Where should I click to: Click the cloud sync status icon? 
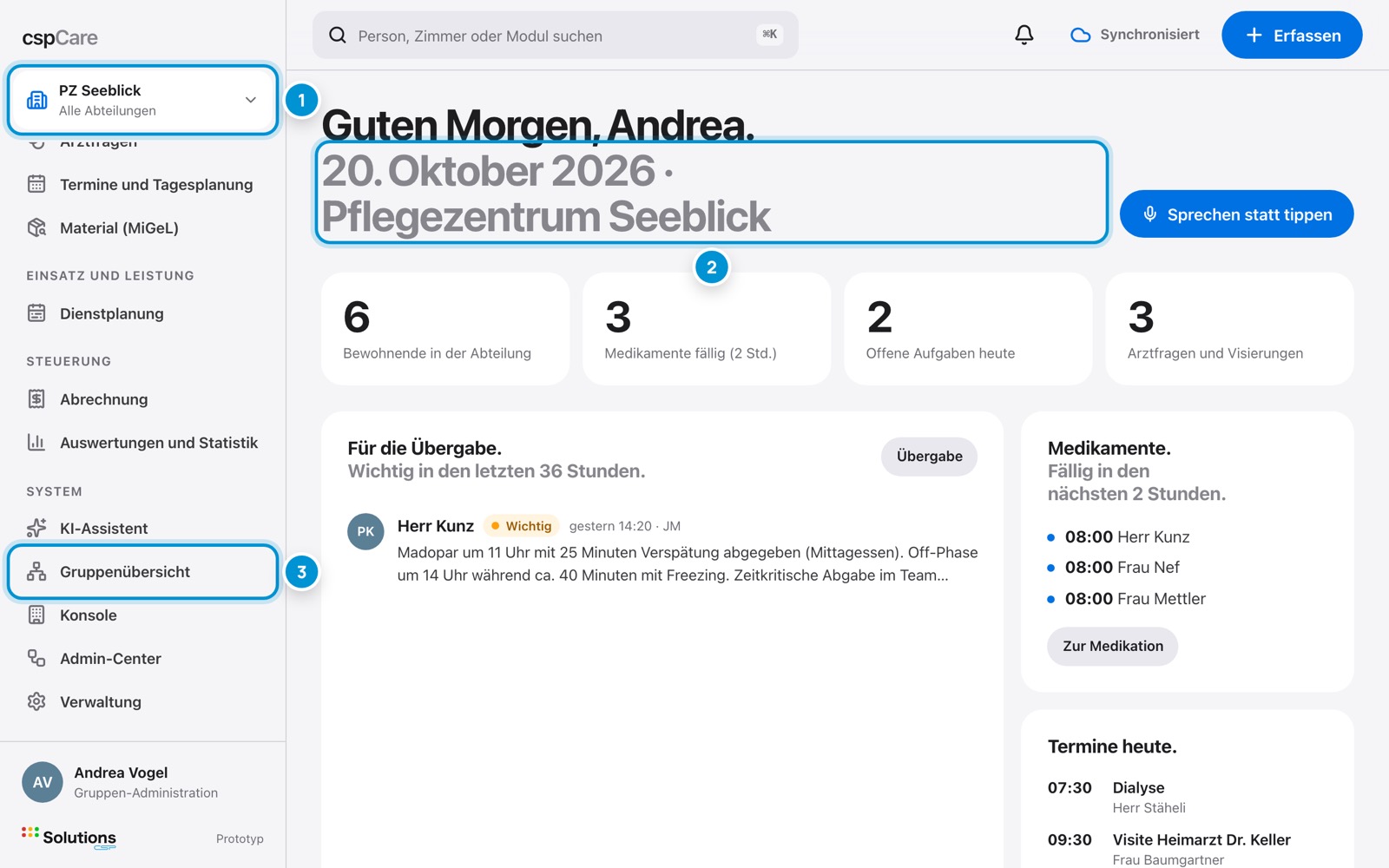(x=1080, y=36)
